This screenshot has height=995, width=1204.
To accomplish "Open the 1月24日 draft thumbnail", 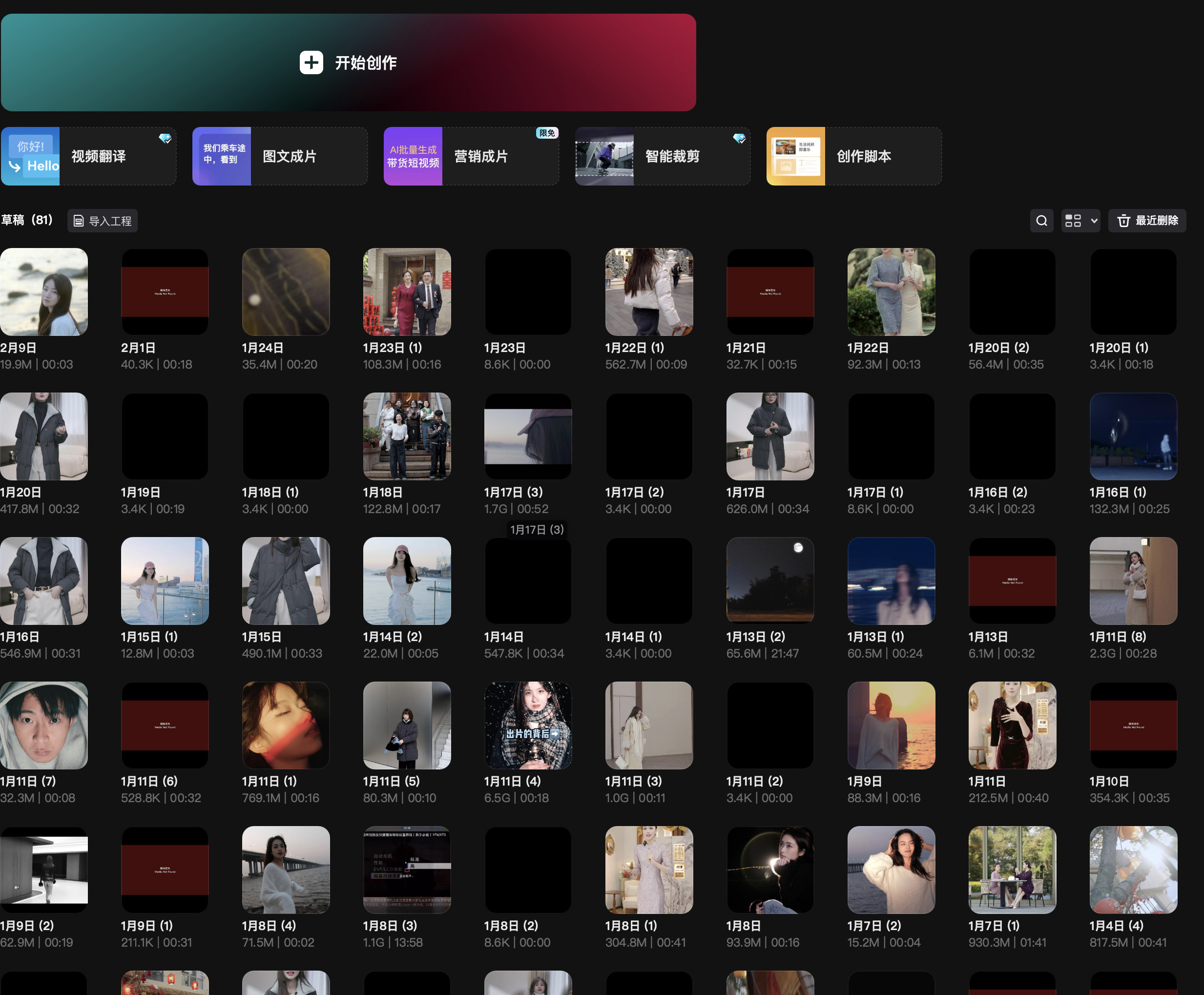I will pyautogui.click(x=286, y=292).
